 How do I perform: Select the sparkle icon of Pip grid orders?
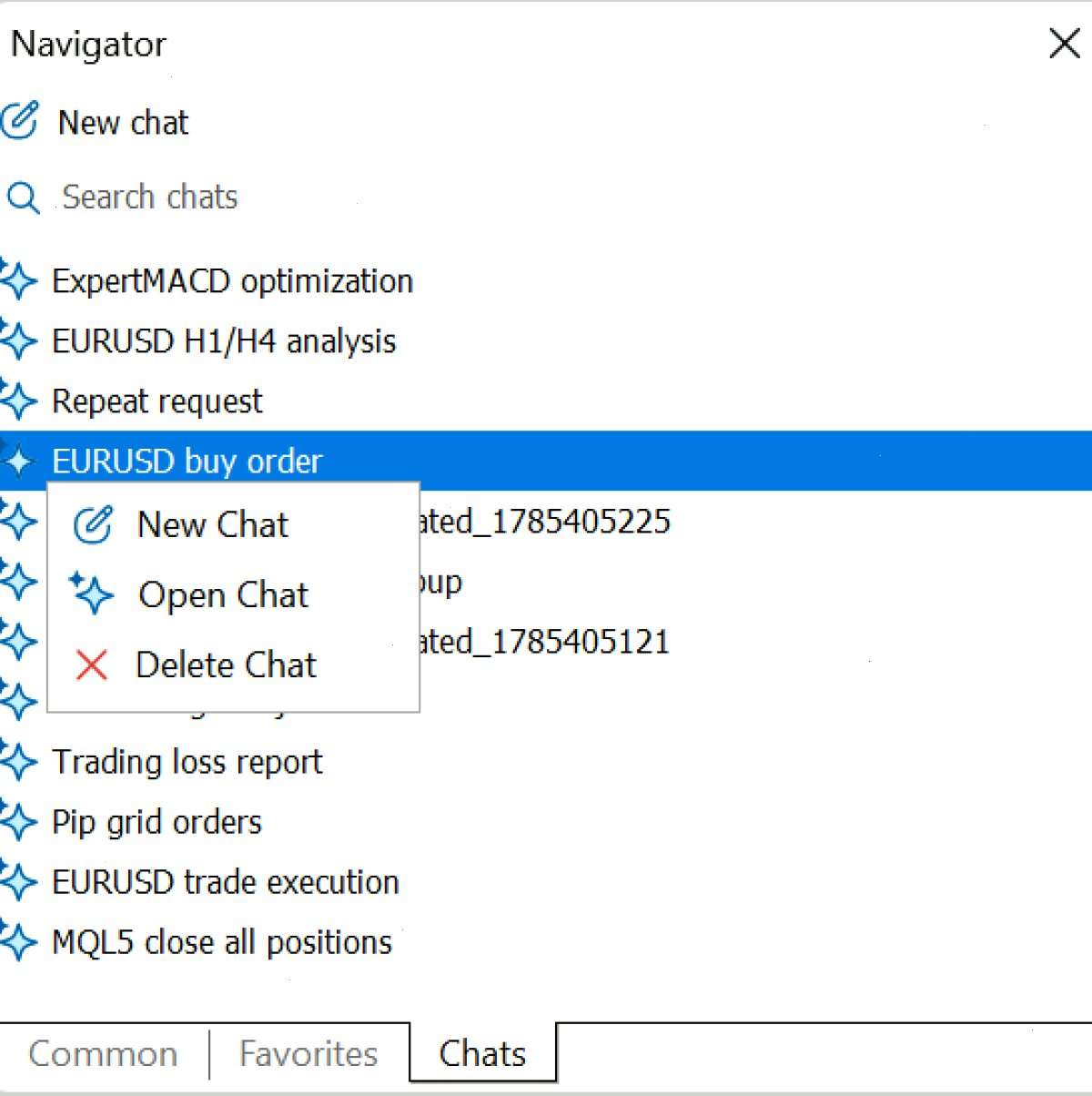(x=18, y=821)
